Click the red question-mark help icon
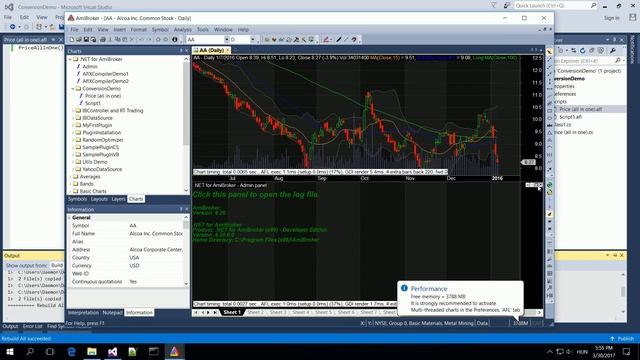 click(x=354, y=40)
